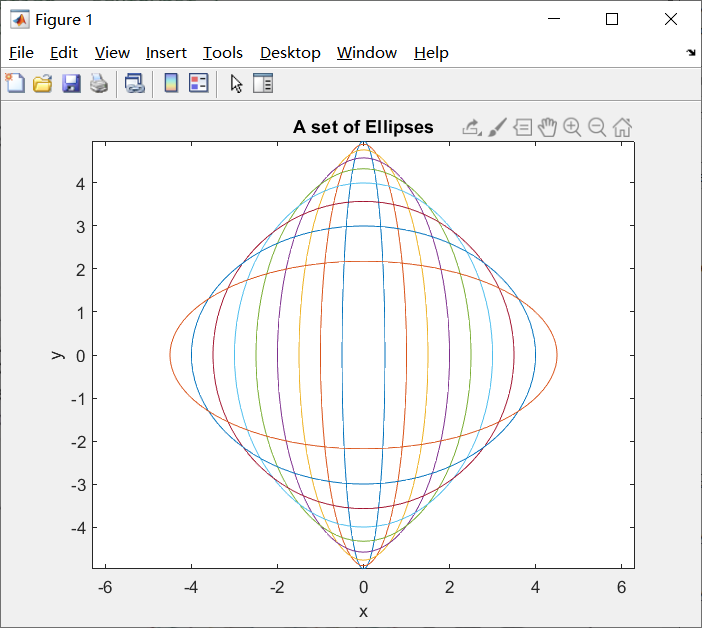The height and width of the screenshot is (628, 702).
Task: Enable the Zoom Out tool on the axes
Action: coord(597,128)
